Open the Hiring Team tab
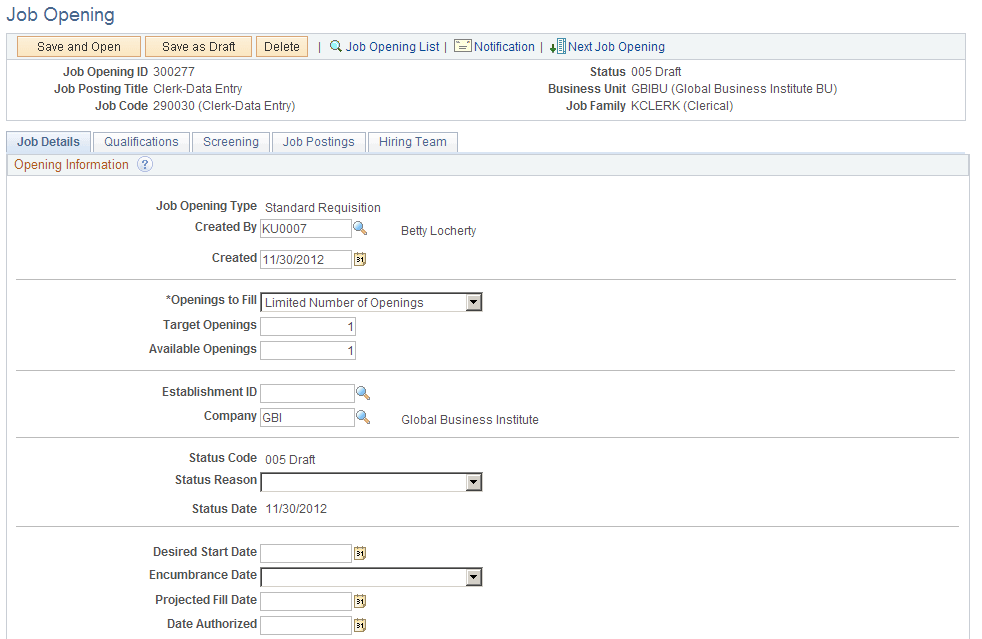This screenshot has width=982, height=639. tap(412, 142)
